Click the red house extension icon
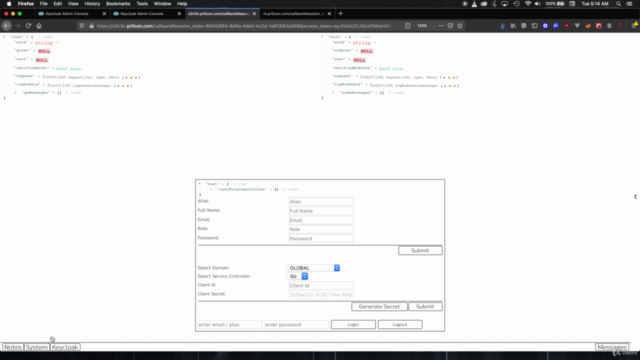The height and width of the screenshot is (360, 640). (x=599, y=26)
